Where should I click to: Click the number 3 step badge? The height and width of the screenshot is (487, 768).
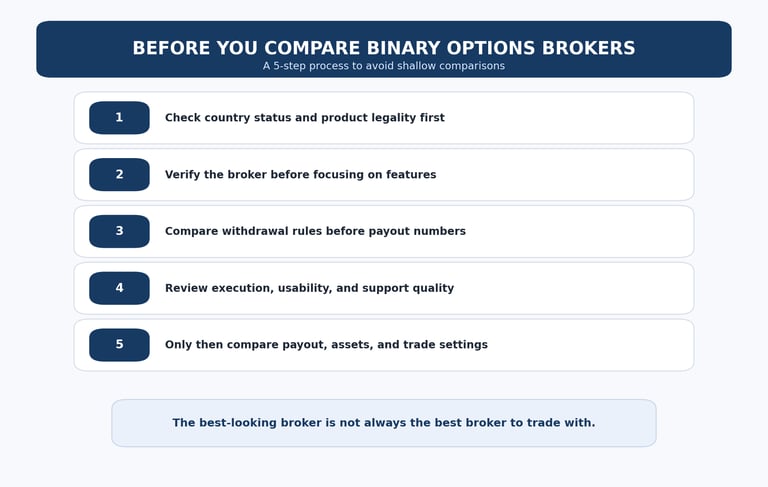click(x=119, y=231)
